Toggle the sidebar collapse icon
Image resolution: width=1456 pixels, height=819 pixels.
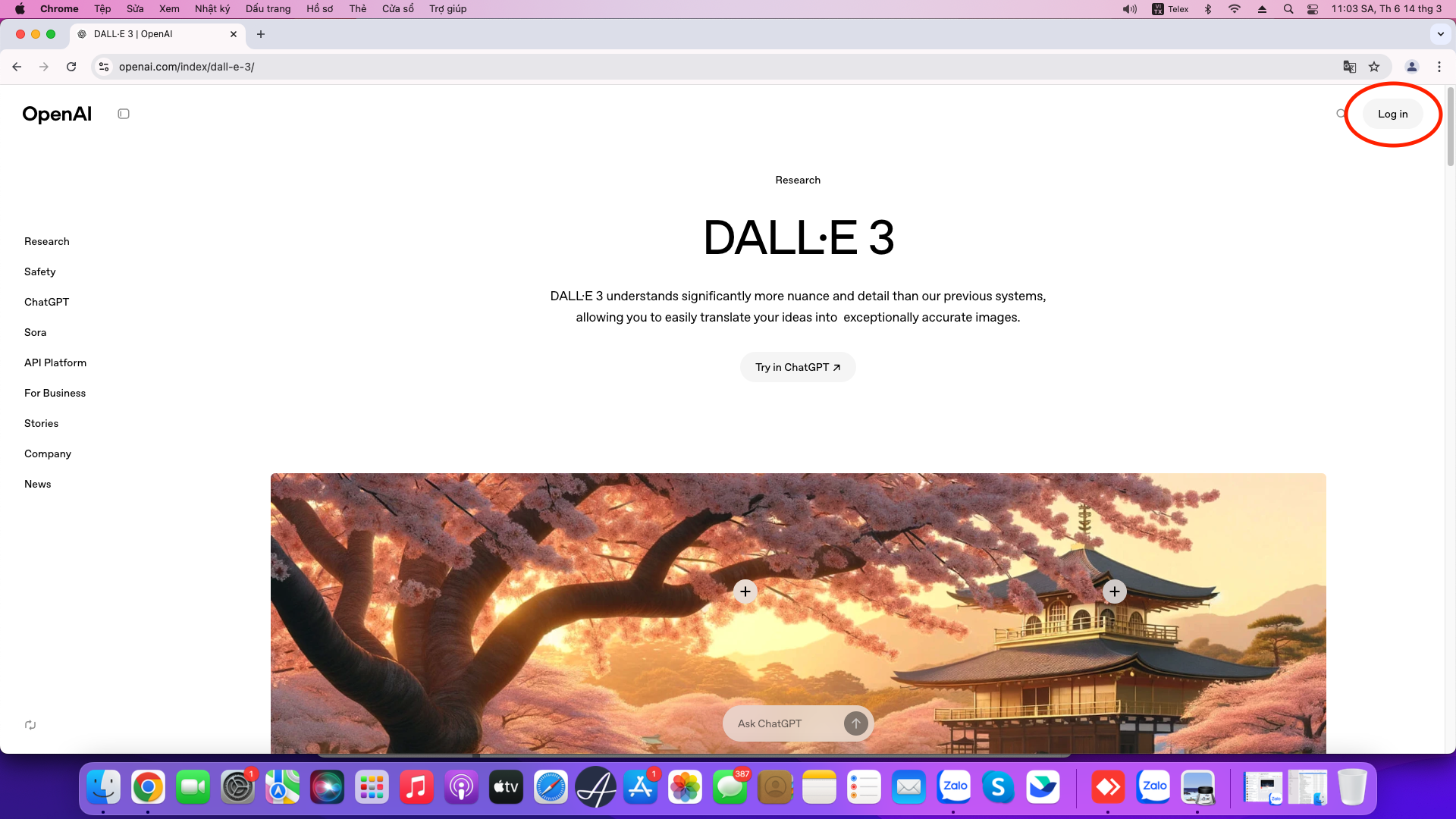(124, 114)
